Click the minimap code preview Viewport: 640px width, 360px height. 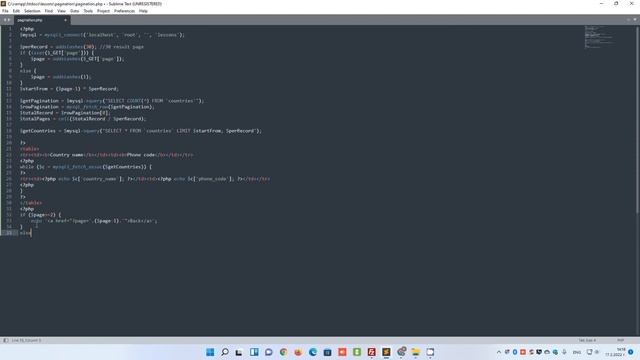point(598,37)
